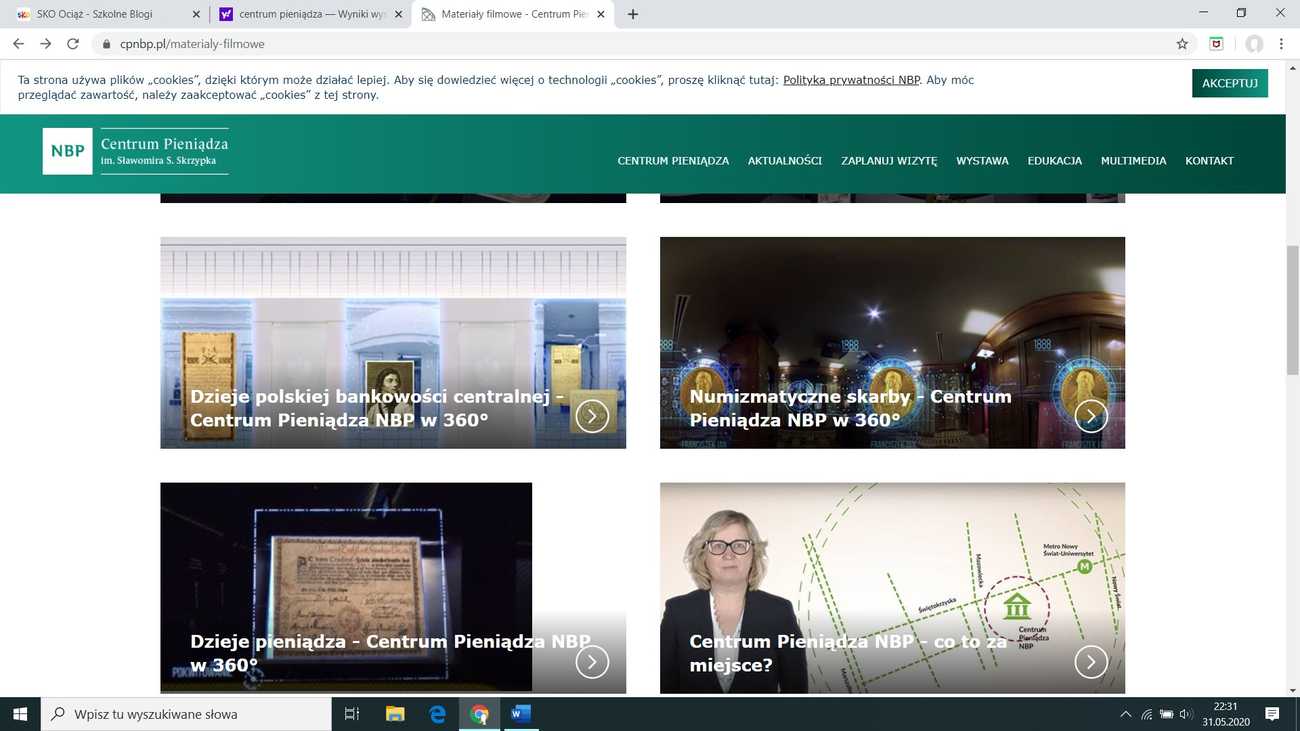Screen dimensions: 1300x731
Task: Select the Materiały filmowe tab
Action: click(514, 14)
